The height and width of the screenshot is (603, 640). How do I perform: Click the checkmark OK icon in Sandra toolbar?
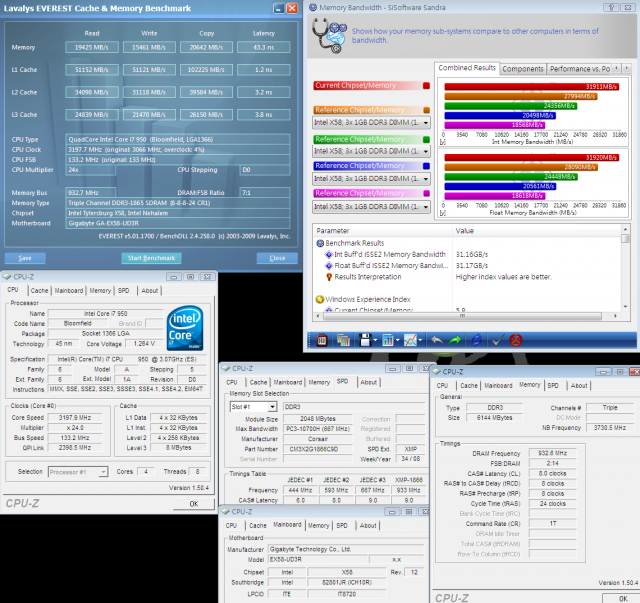[497, 340]
